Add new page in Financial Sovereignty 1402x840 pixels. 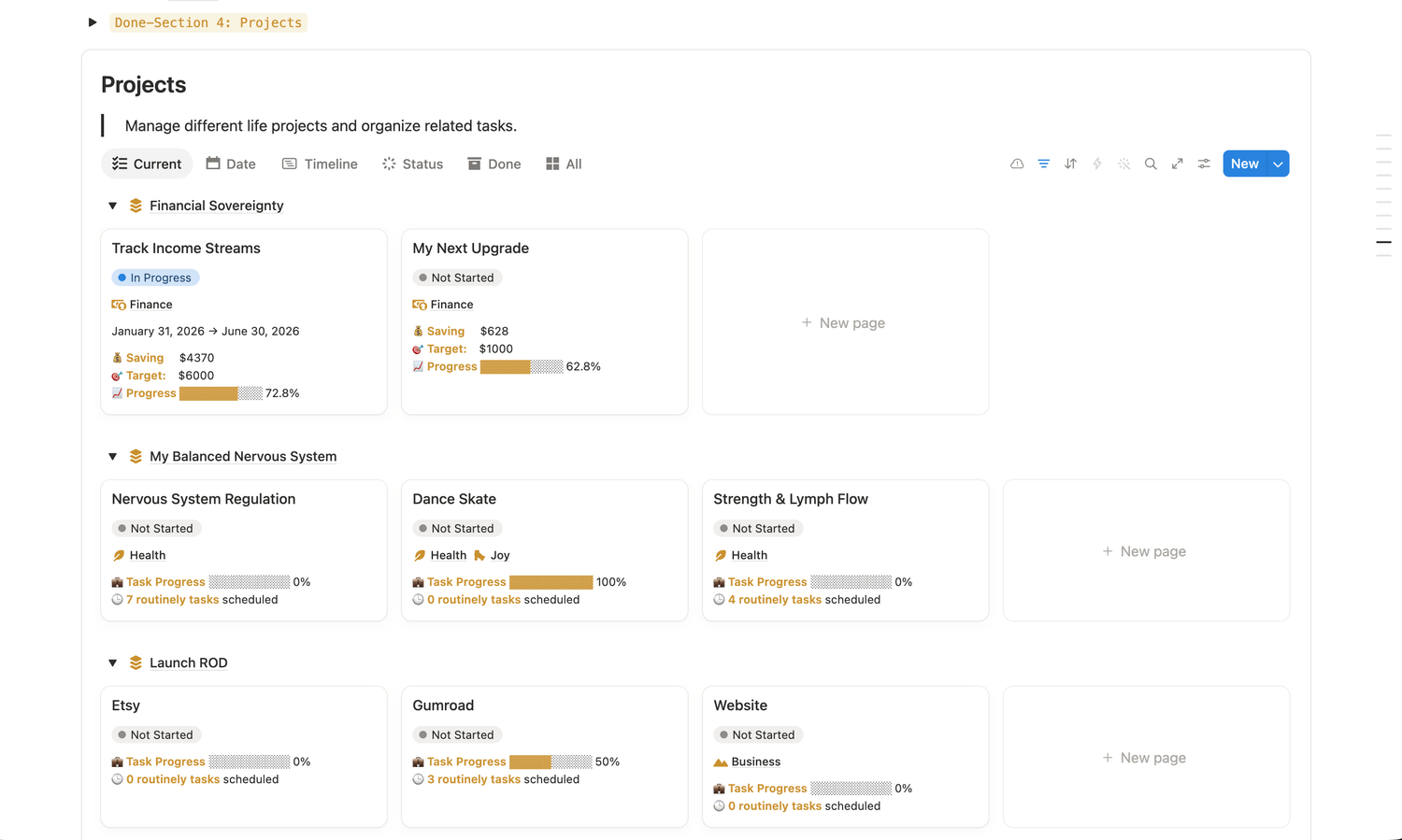click(x=845, y=322)
